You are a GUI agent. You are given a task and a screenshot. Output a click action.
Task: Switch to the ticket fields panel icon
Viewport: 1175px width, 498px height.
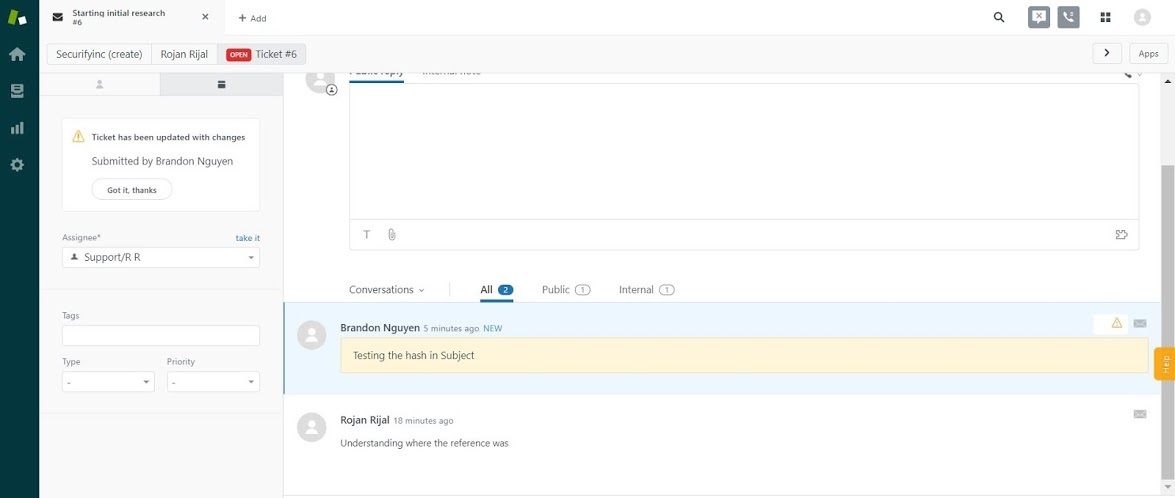[222, 85]
